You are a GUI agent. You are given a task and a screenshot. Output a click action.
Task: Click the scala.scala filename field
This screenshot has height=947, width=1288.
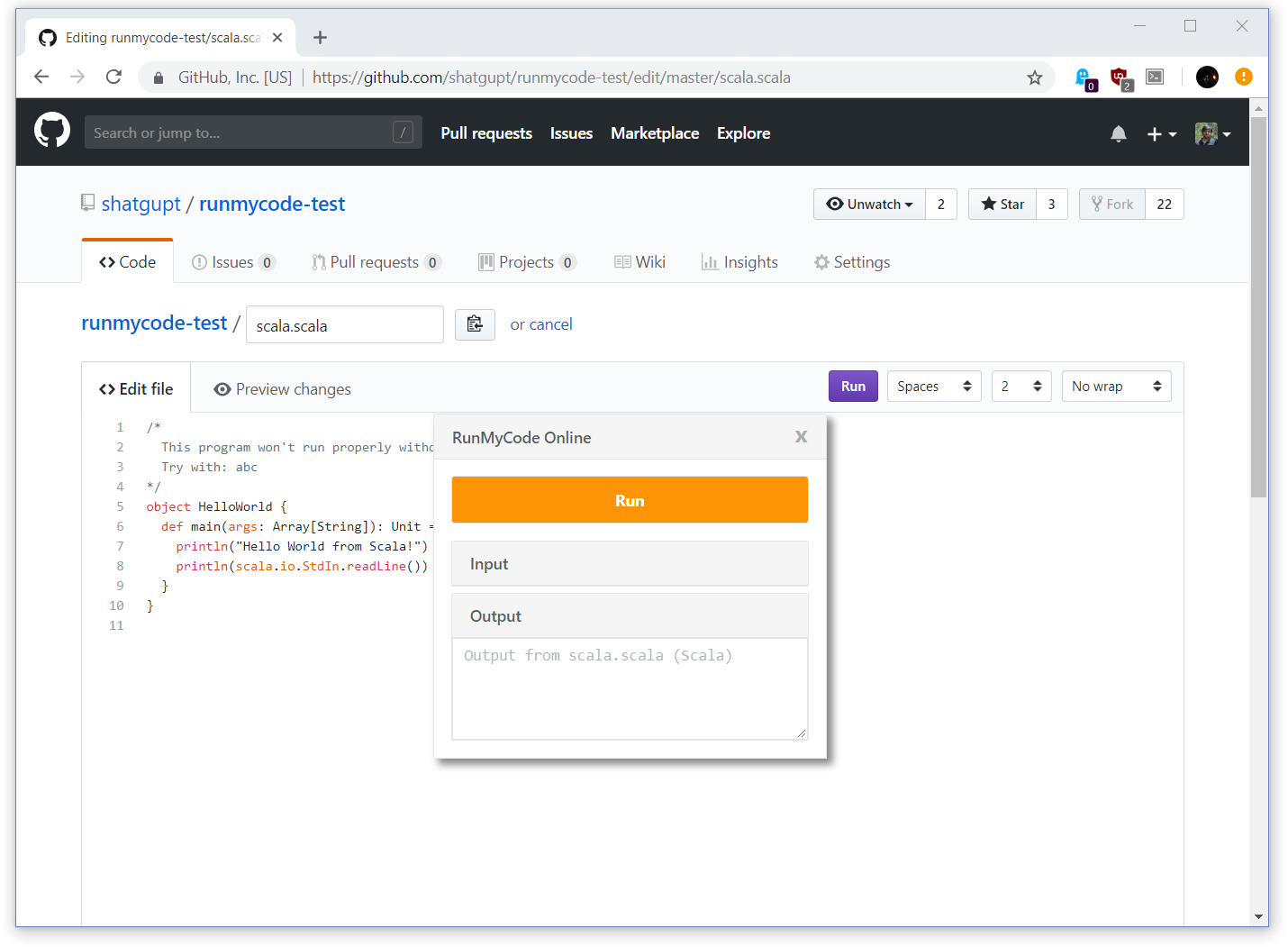tap(345, 324)
